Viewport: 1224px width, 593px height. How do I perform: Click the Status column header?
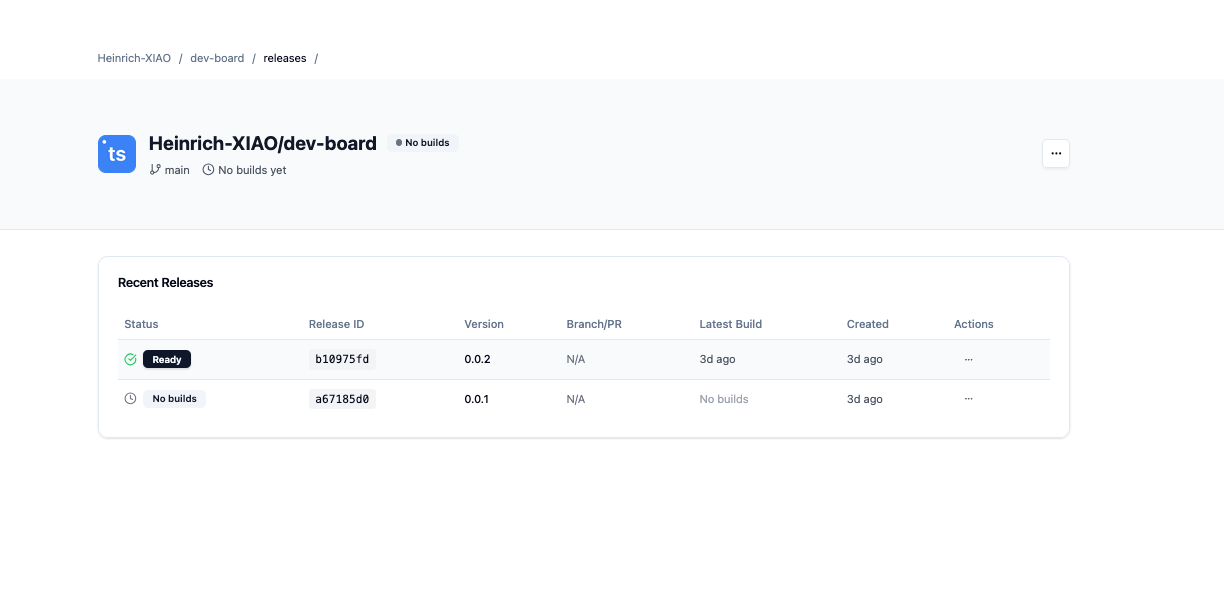(x=141, y=324)
